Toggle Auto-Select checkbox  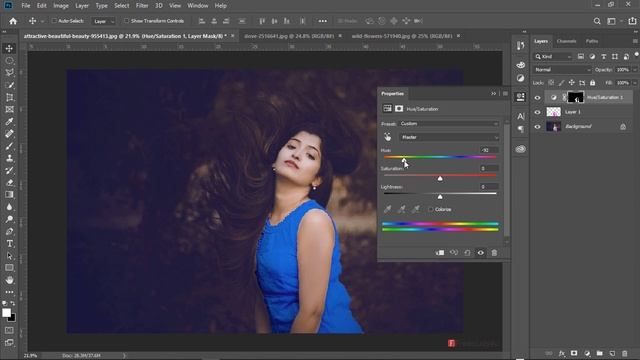(x=54, y=21)
